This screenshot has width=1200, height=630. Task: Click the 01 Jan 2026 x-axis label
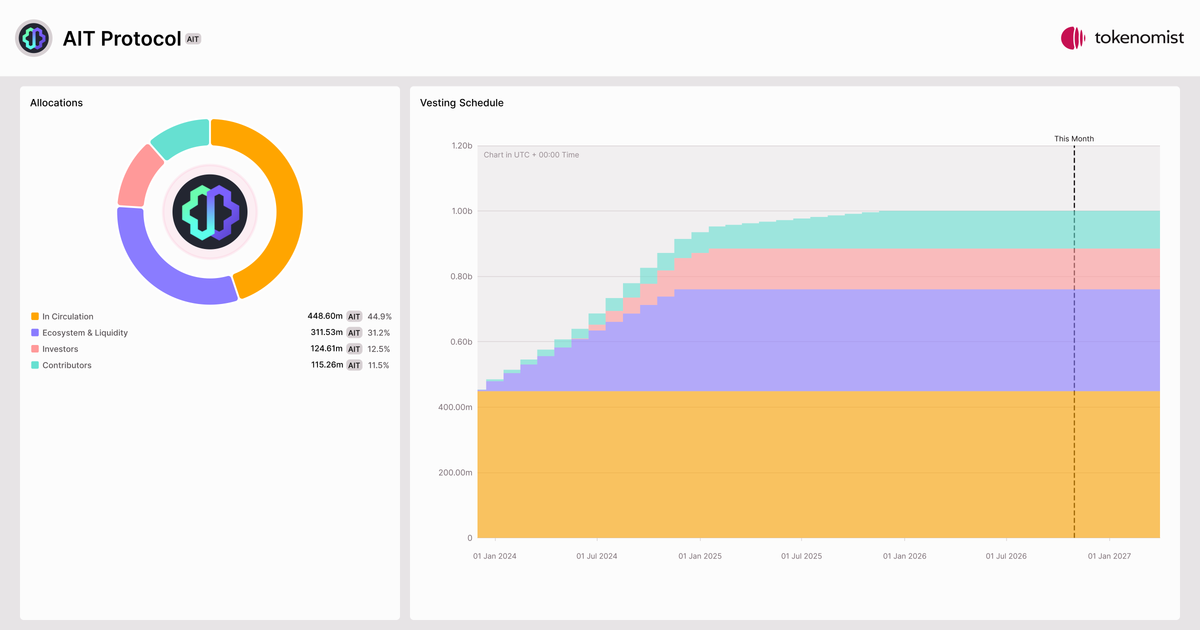pos(904,556)
